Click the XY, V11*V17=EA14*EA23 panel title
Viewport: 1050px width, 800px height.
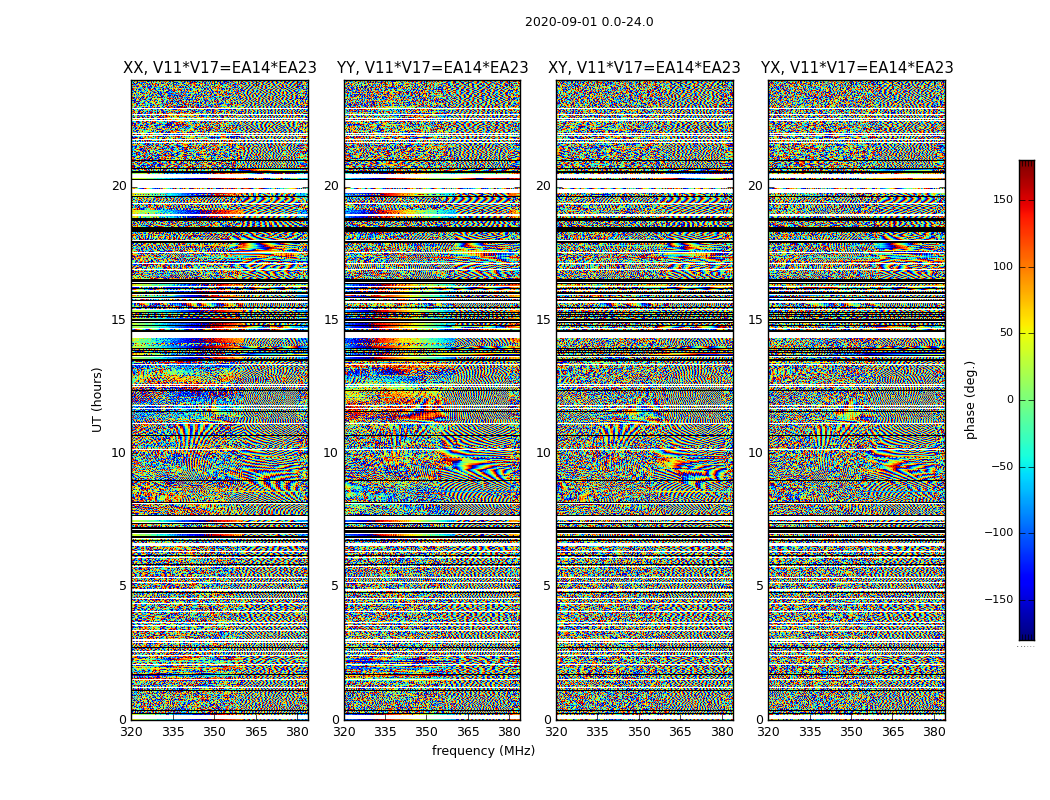point(644,68)
